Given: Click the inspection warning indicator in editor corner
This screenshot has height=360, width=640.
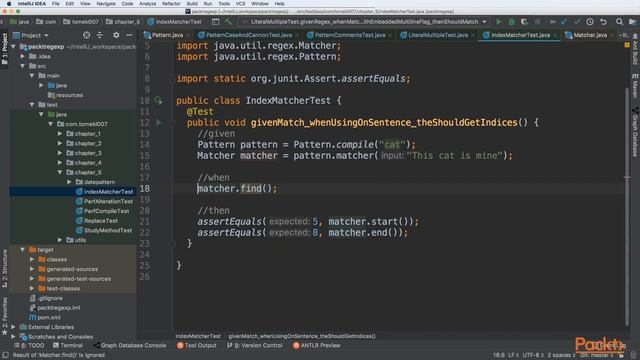Looking at the screenshot, I should 627,45.
